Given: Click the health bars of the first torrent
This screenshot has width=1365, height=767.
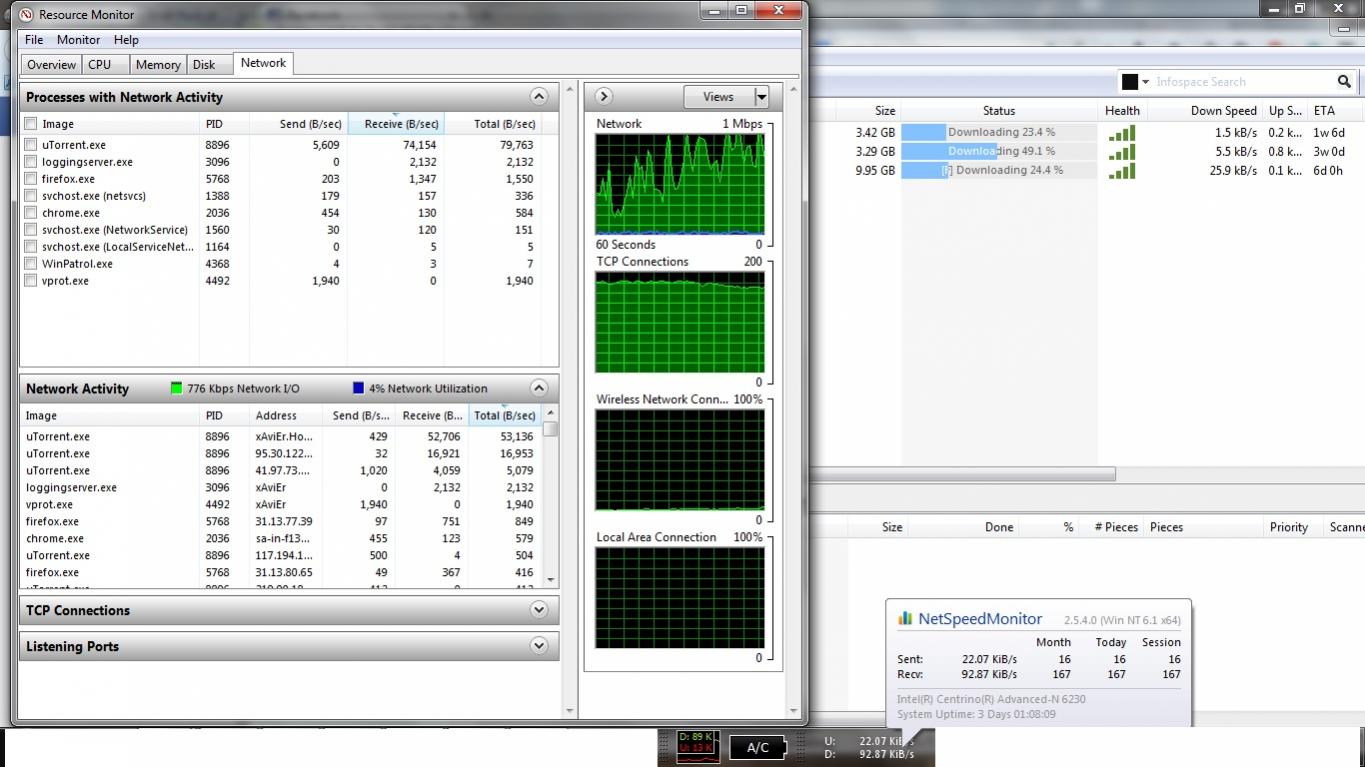Looking at the screenshot, I should coord(1121,133).
